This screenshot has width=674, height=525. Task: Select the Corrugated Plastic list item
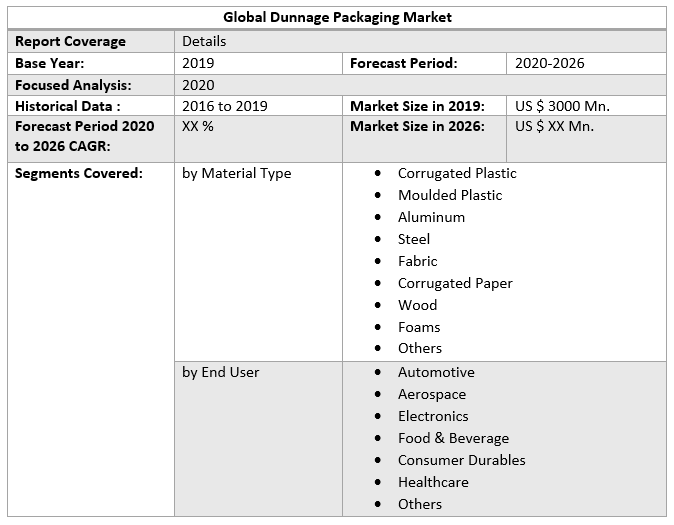(456, 173)
